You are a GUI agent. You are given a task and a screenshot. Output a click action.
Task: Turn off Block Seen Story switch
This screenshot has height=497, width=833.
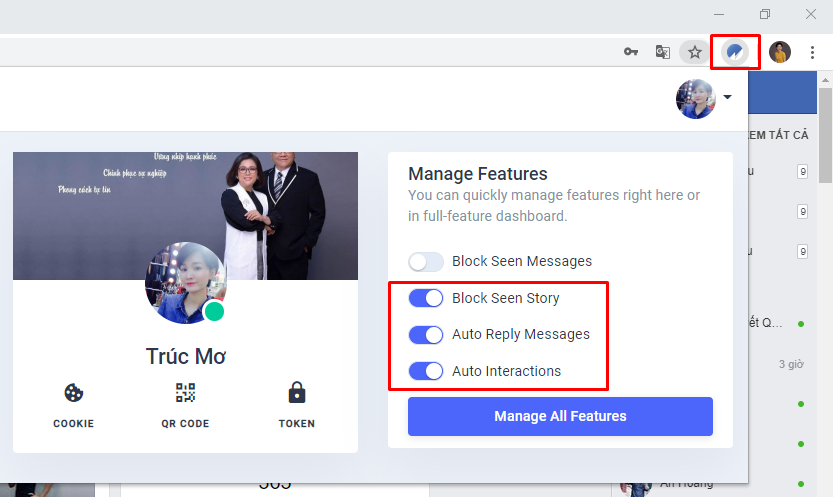pyautogui.click(x=426, y=298)
